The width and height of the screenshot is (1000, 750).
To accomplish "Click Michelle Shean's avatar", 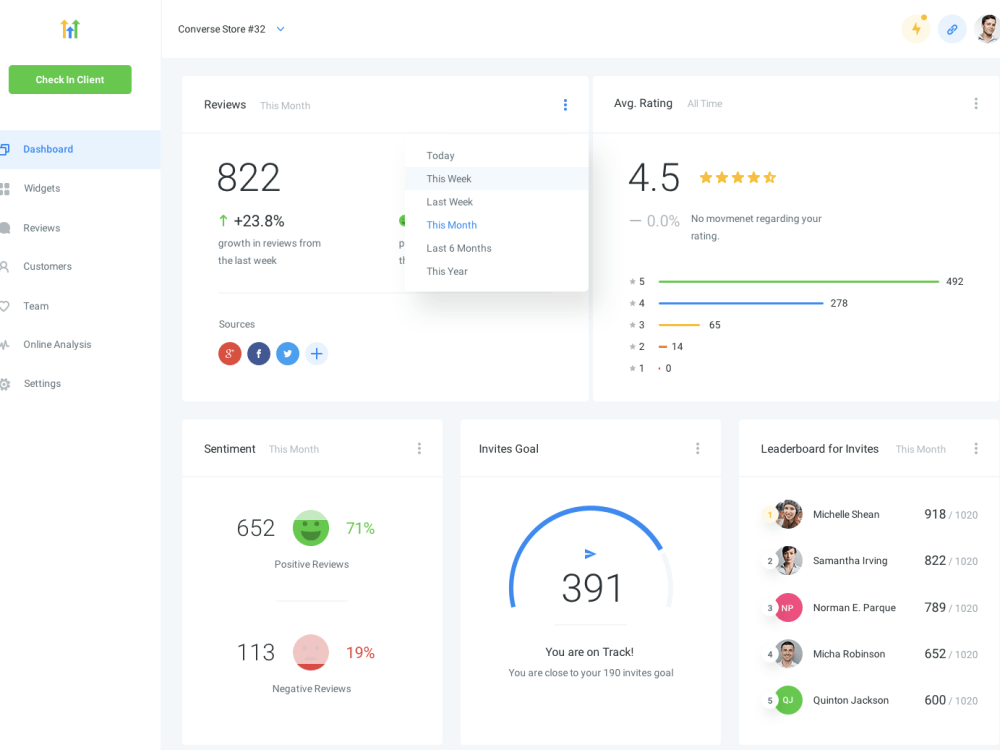I will (x=788, y=514).
